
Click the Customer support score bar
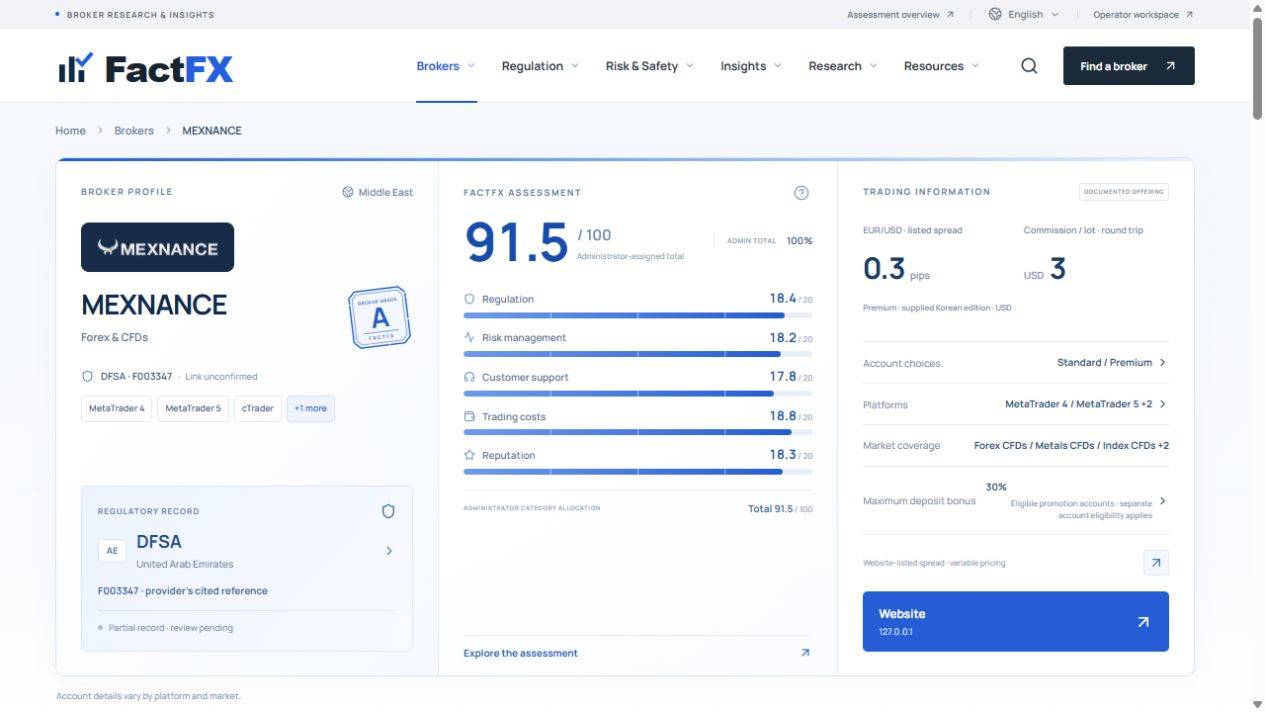(638, 393)
